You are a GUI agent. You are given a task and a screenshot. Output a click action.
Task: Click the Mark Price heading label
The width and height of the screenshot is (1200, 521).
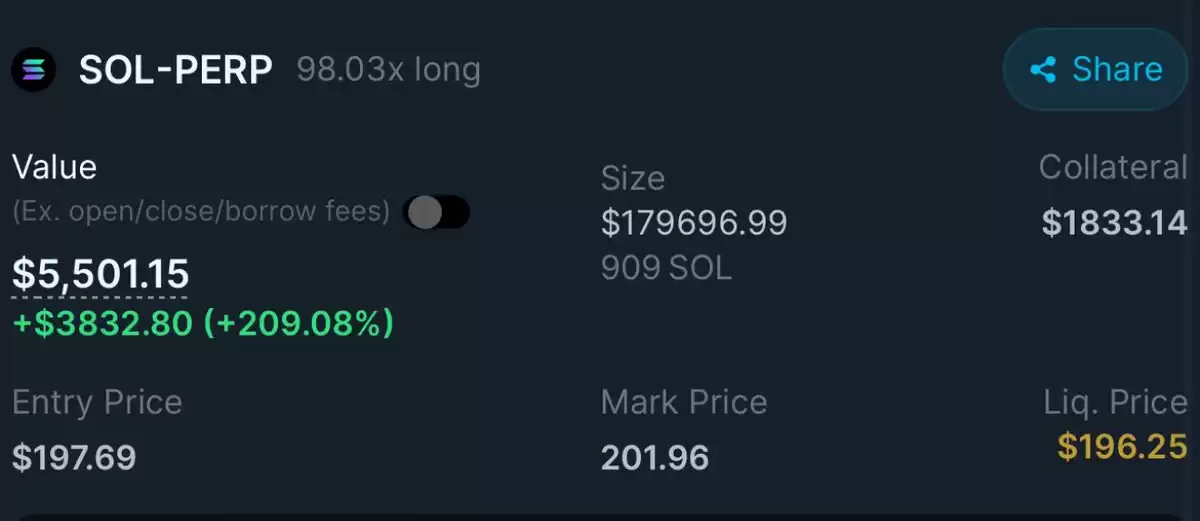pos(684,403)
